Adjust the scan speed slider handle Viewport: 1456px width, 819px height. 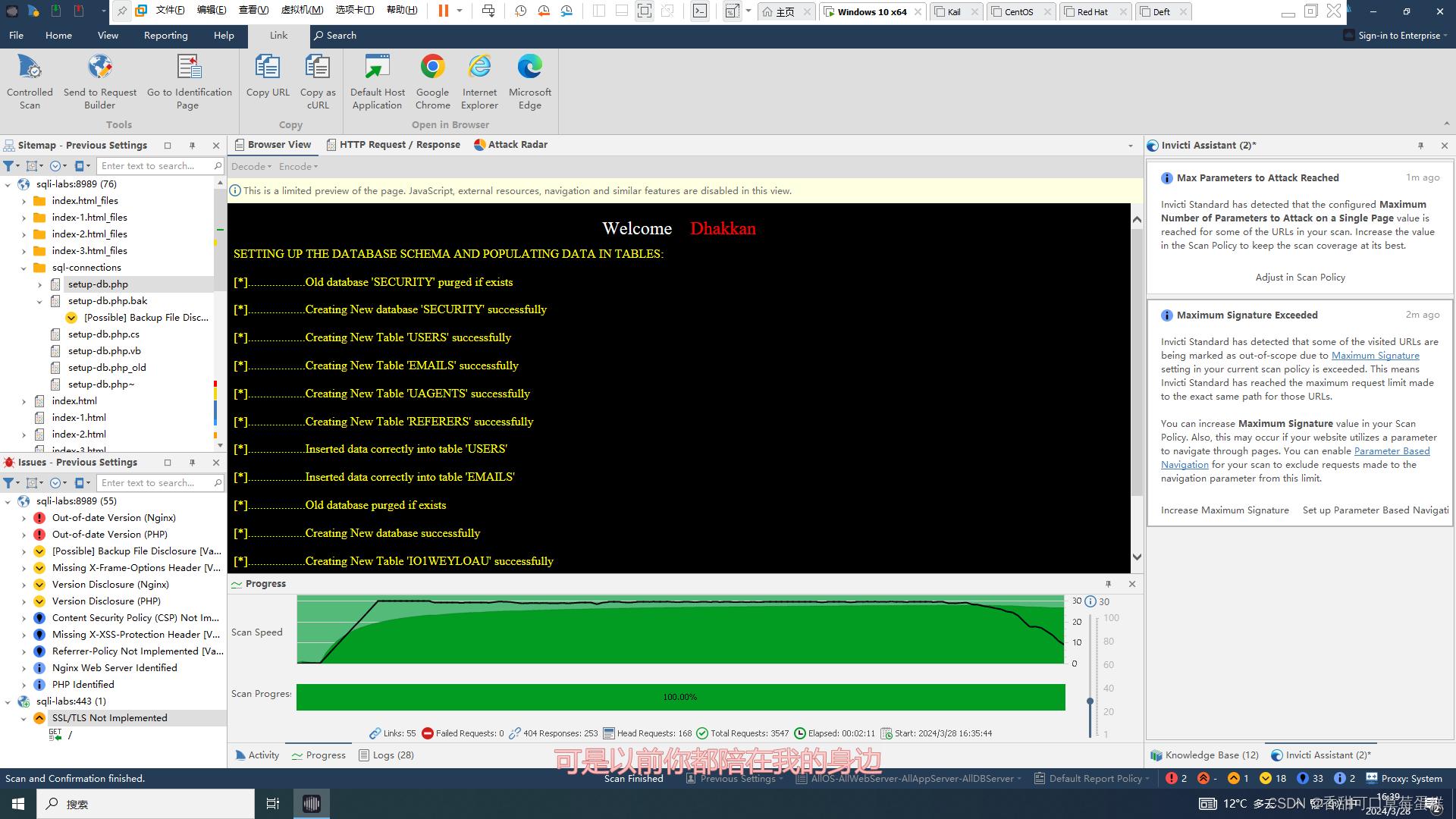click(1090, 701)
